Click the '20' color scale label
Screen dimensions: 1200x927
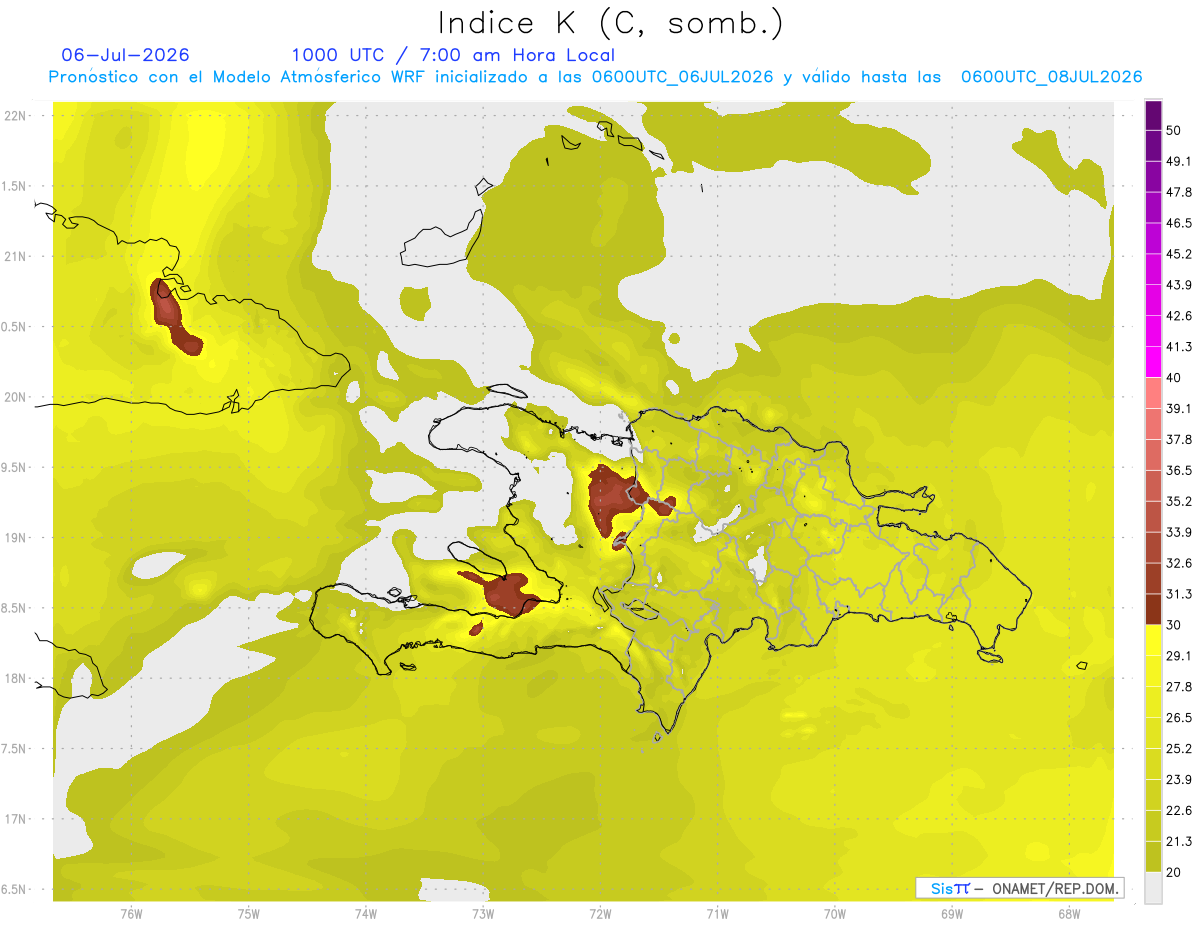point(1175,872)
